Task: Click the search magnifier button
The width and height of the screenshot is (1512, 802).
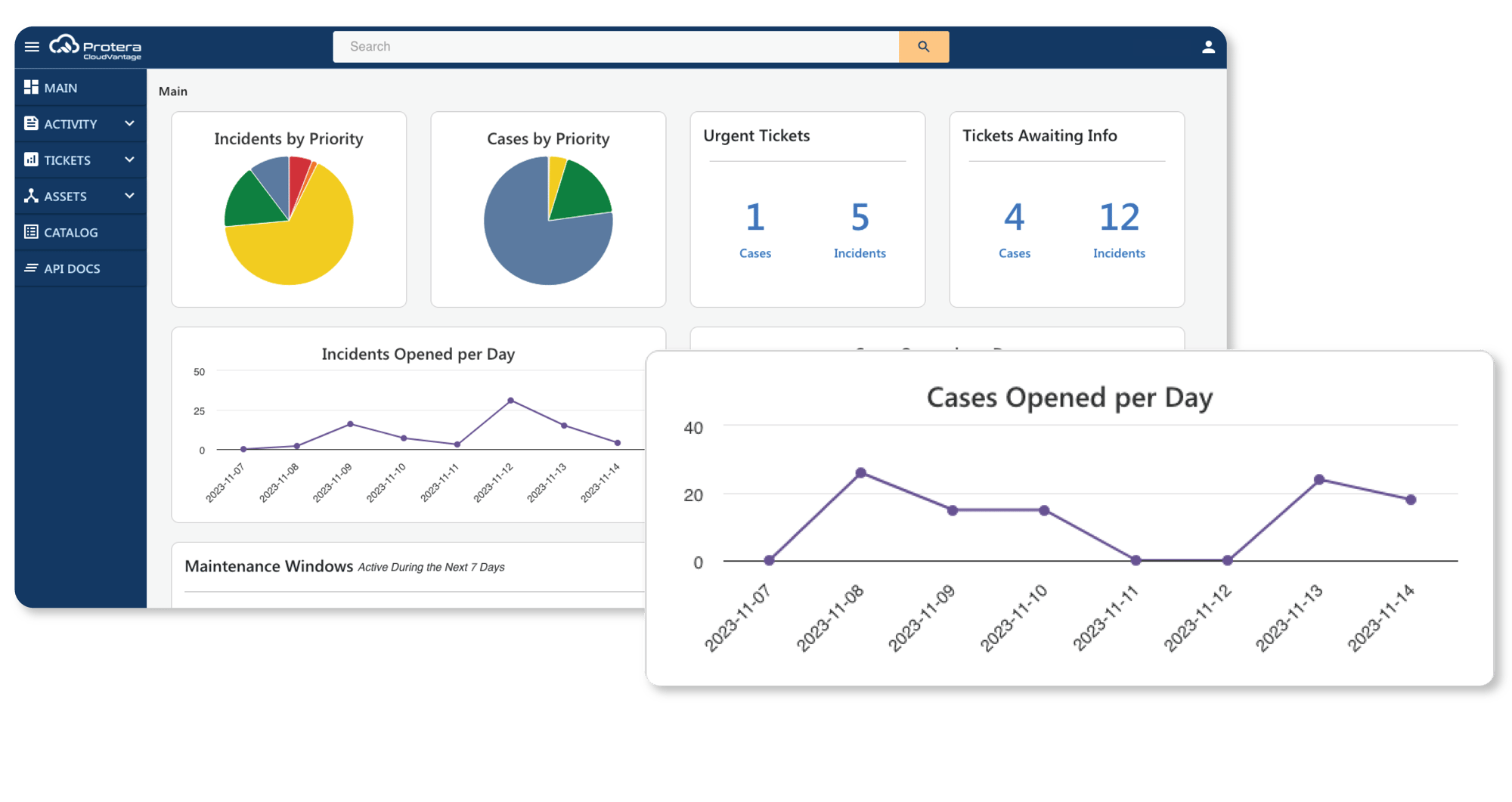Action: [x=923, y=46]
